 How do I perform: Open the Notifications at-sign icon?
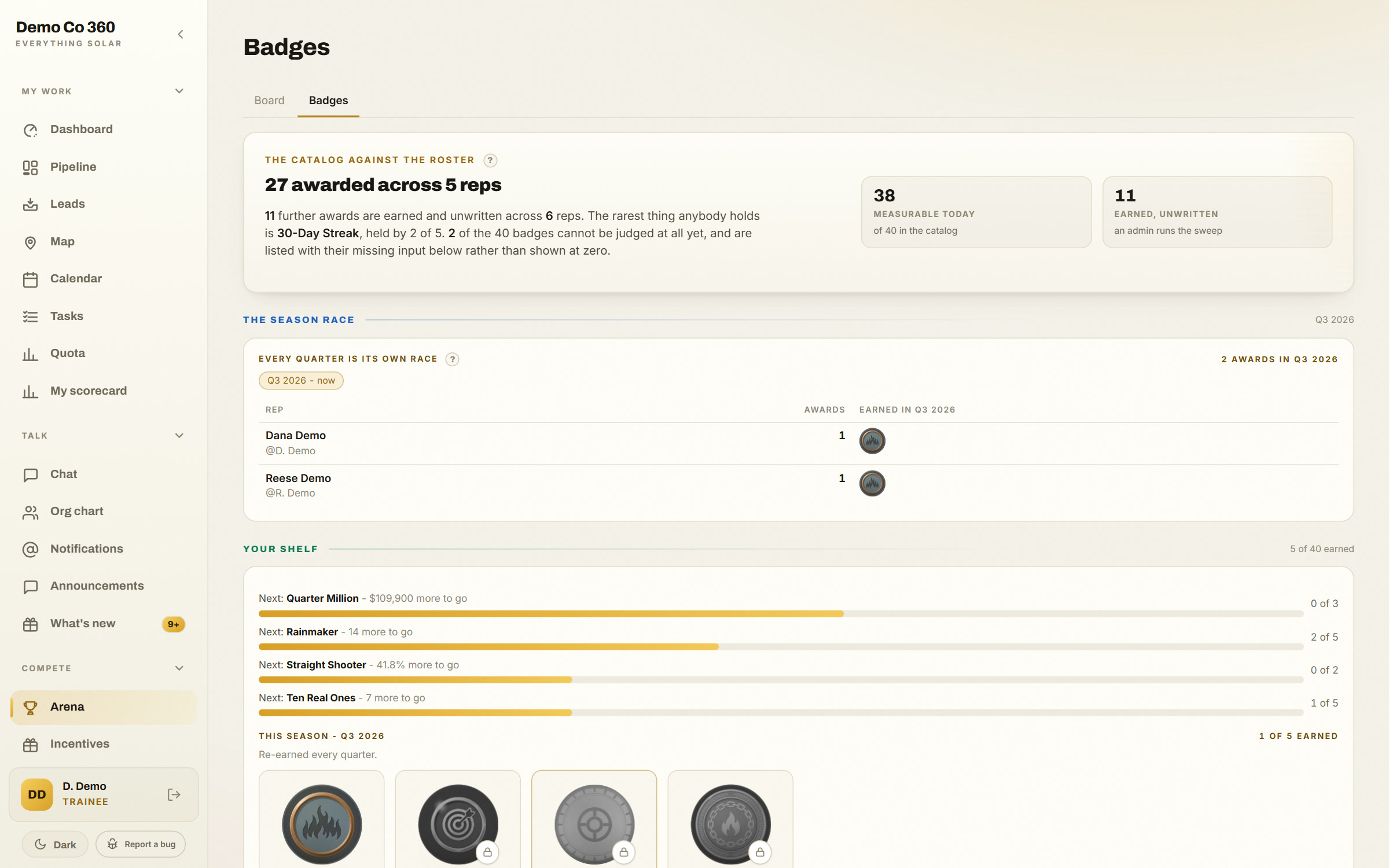(30, 549)
